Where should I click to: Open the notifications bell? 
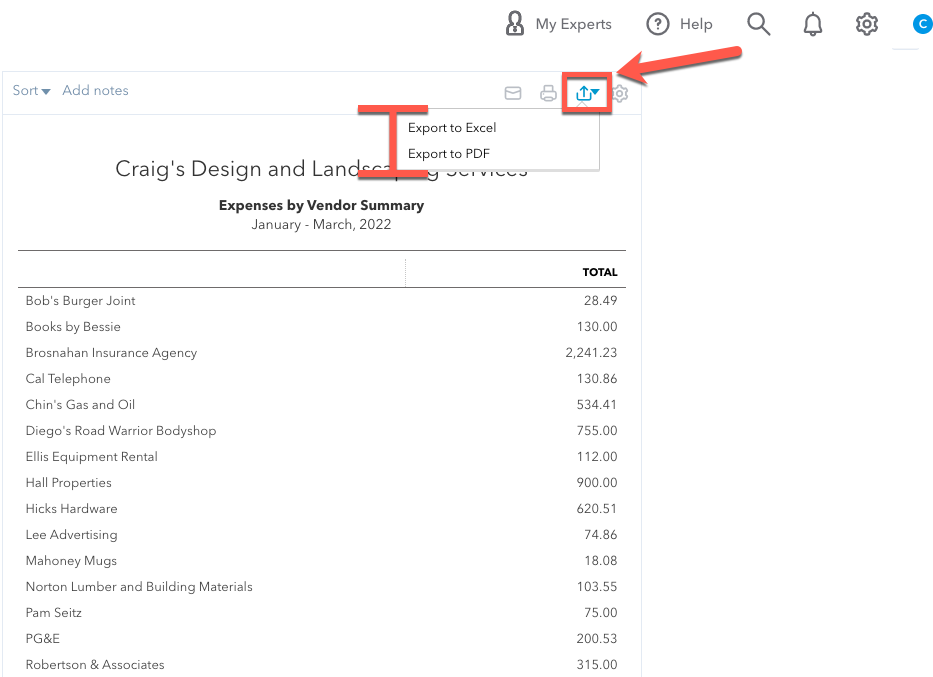point(813,24)
